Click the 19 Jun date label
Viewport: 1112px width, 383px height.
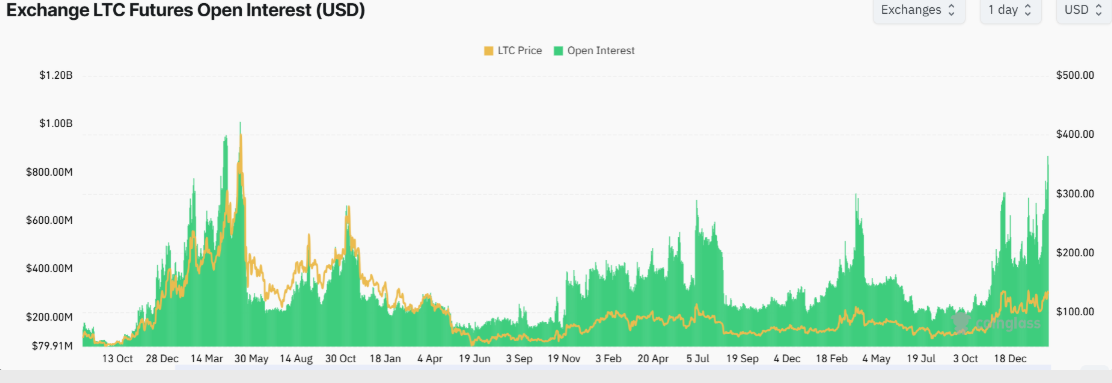(x=474, y=359)
